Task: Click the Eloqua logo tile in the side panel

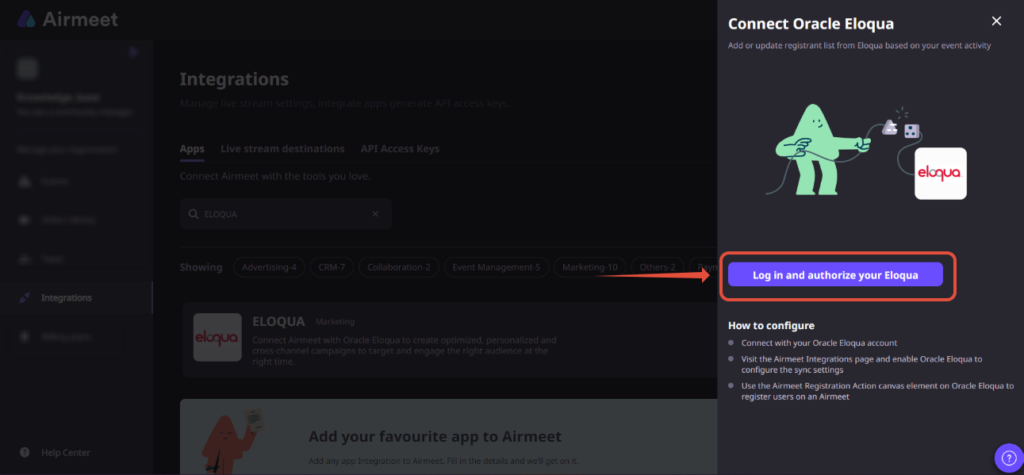Action: tap(940, 173)
